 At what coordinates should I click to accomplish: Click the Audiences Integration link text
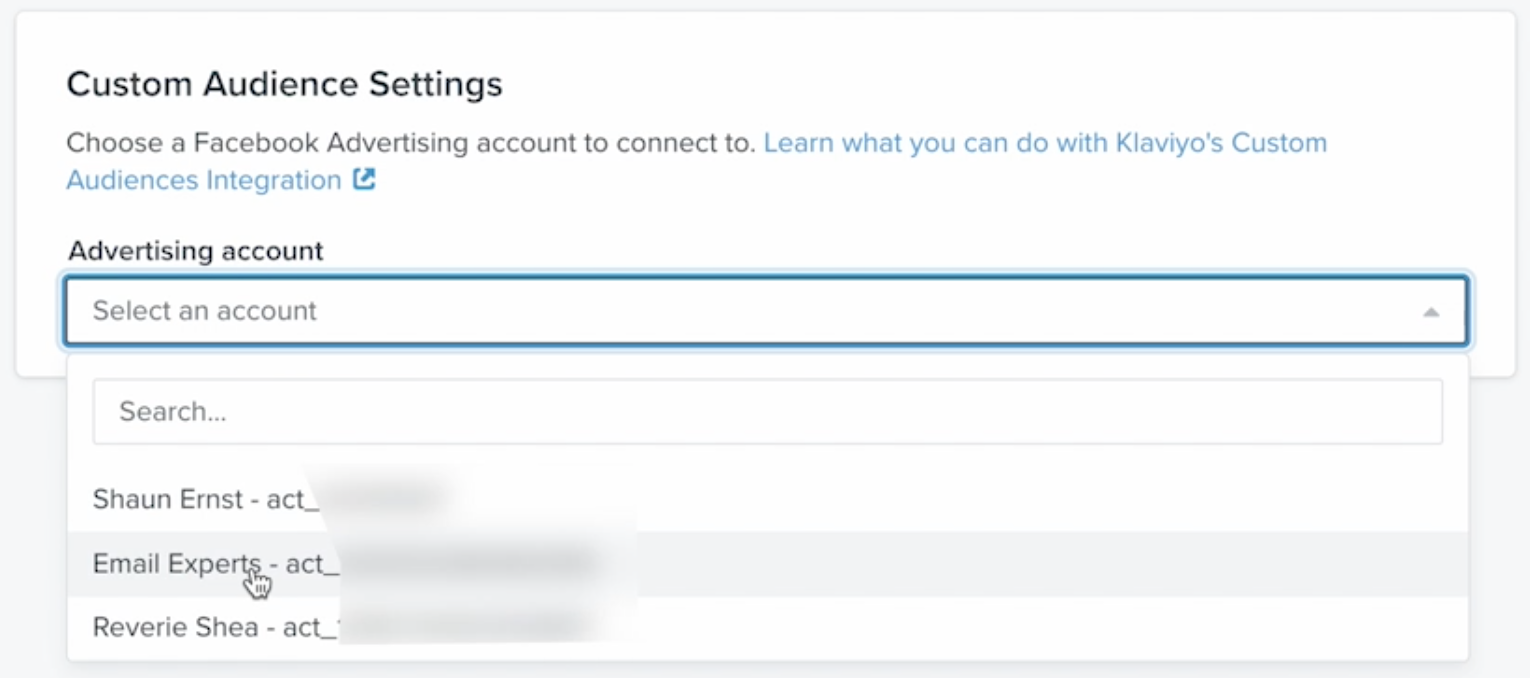[x=204, y=181]
